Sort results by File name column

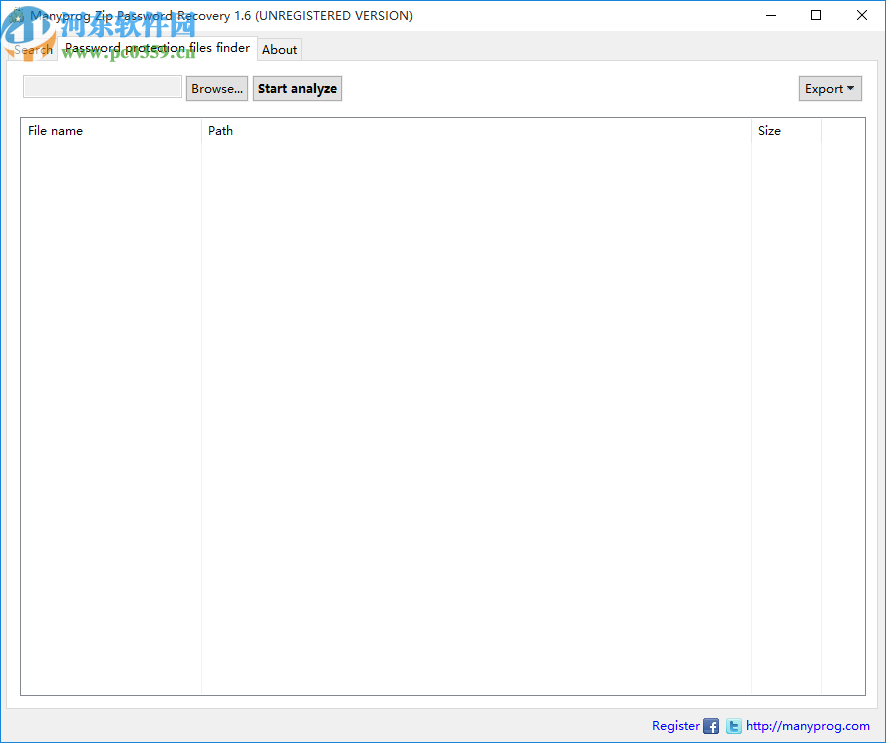(55, 130)
